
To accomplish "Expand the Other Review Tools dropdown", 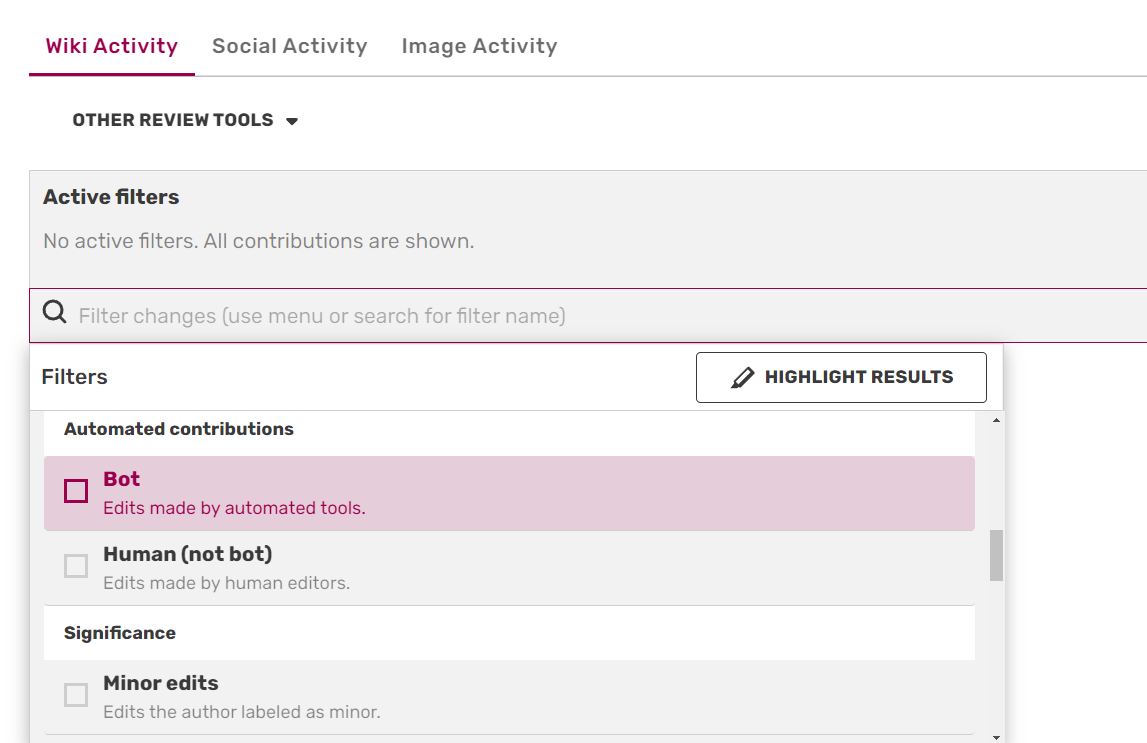I will point(173,120).
